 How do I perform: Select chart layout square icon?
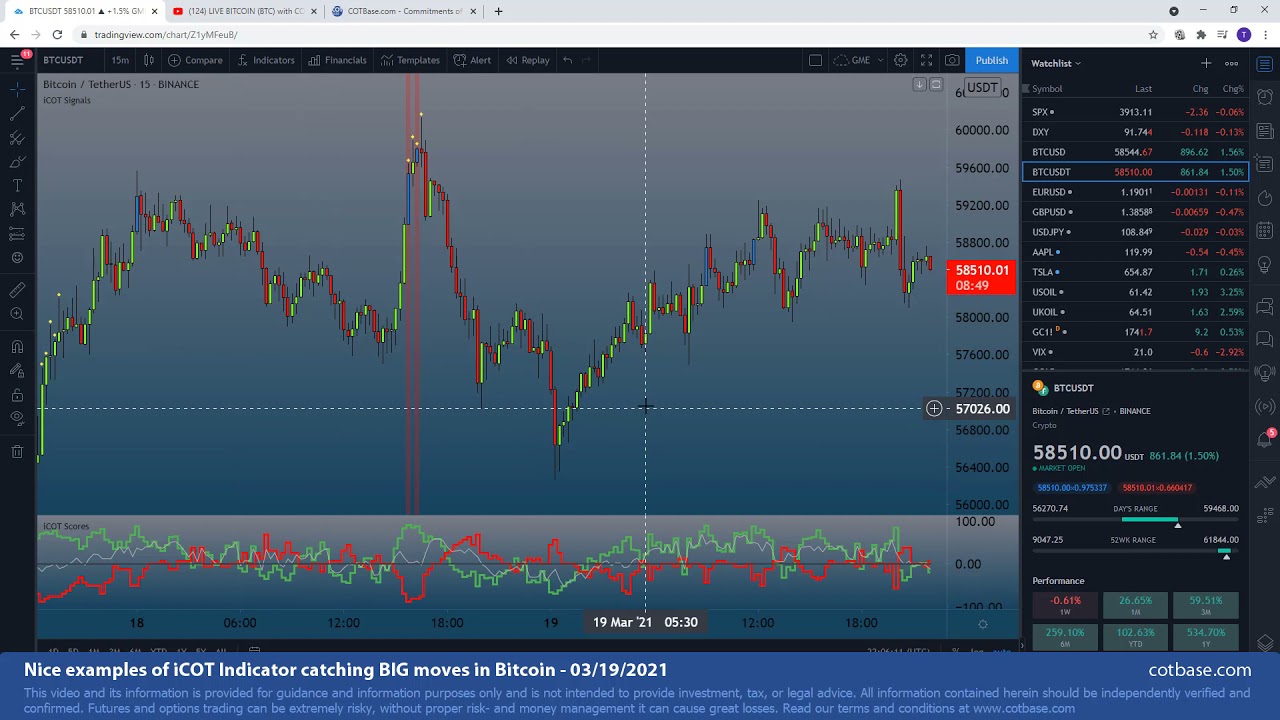point(815,60)
